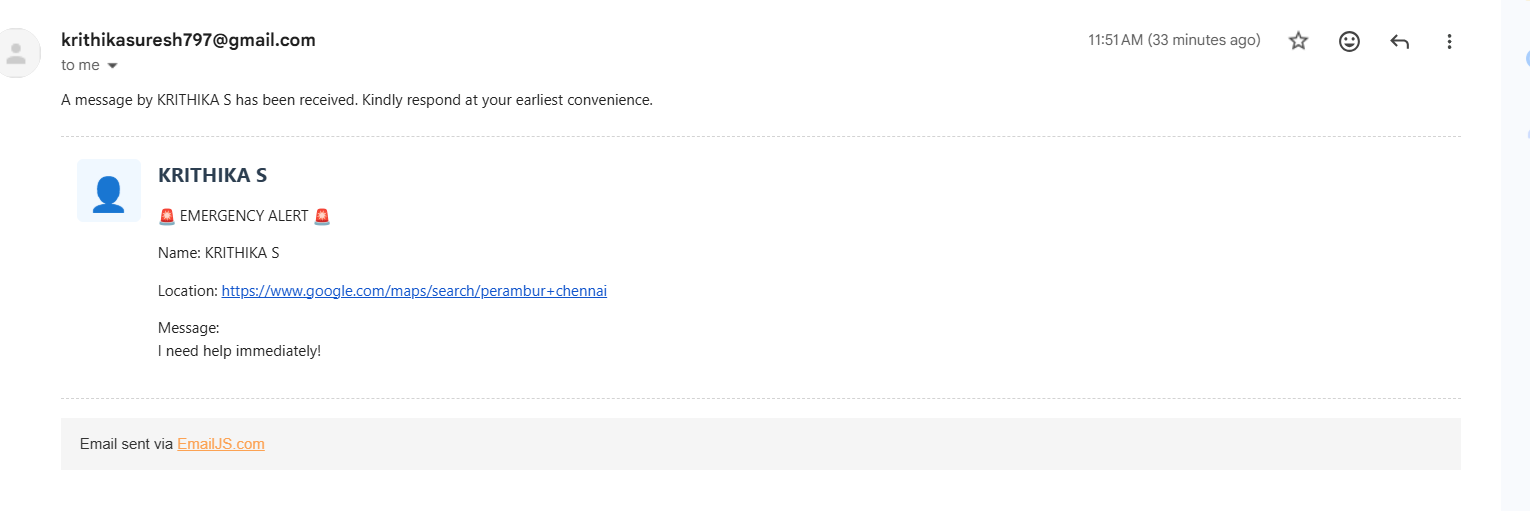Add an emoji reaction to the email
The image size is (1530, 511).
[1349, 41]
